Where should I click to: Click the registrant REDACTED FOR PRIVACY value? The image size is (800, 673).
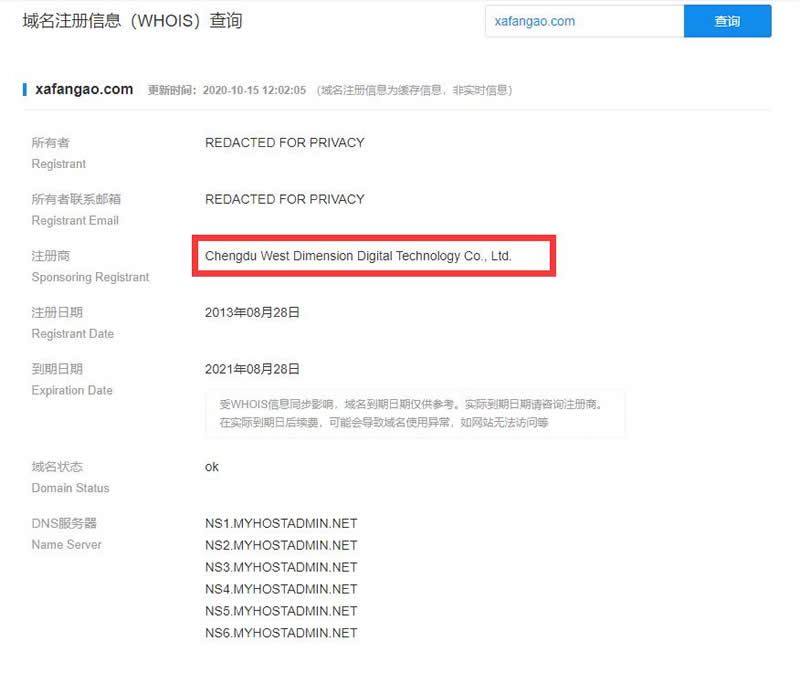click(x=284, y=142)
